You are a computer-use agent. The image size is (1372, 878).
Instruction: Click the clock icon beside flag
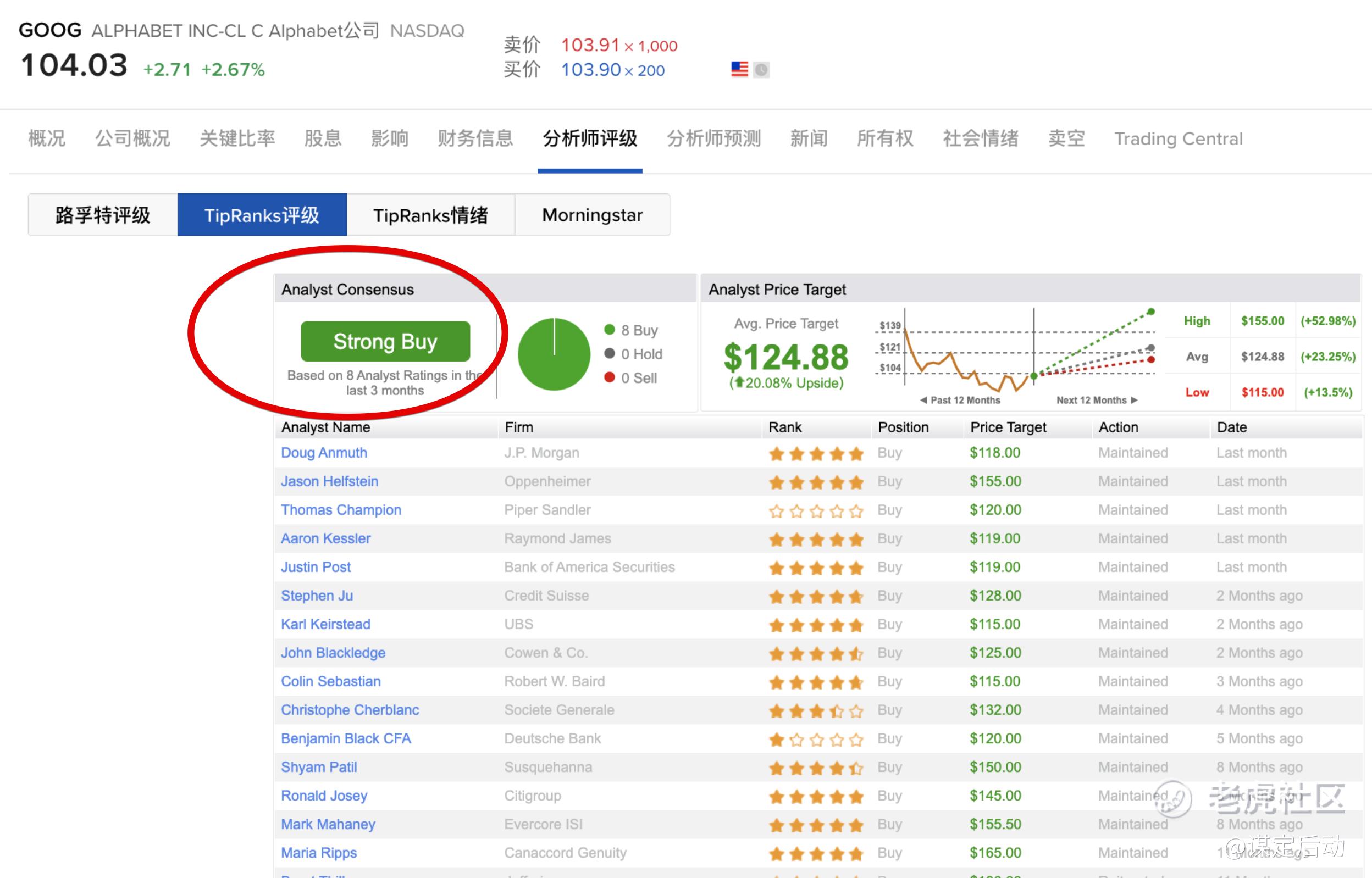761,70
